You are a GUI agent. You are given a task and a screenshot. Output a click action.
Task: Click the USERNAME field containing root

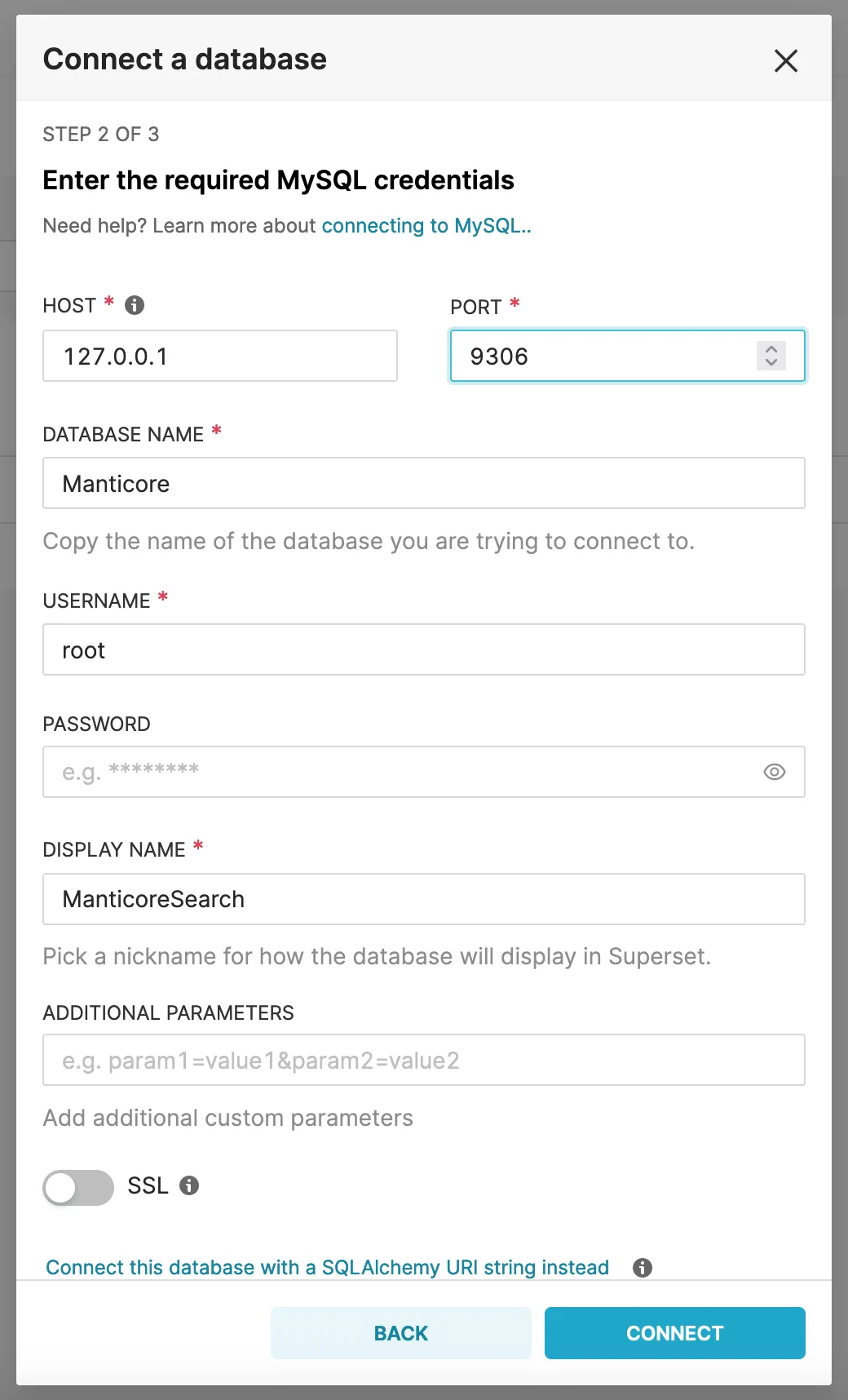(424, 649)
